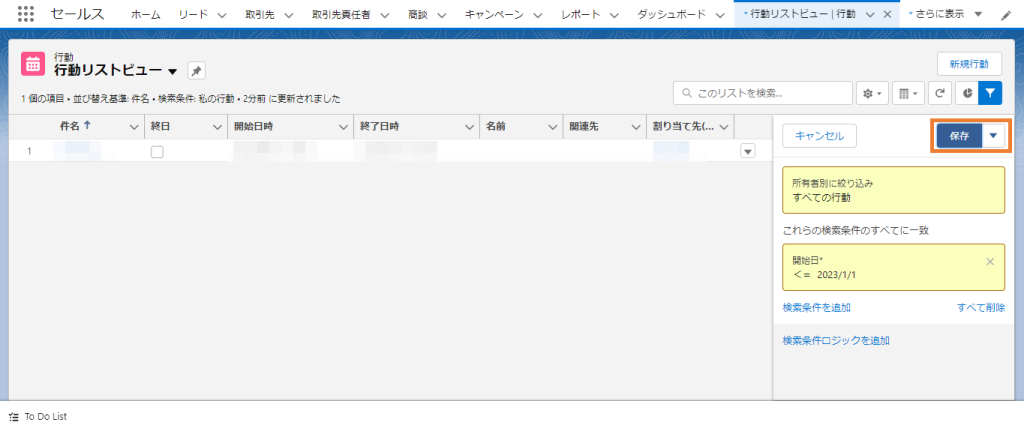Expand the 件名 column header menu
Image resolution: width=1024 pixels, height=431 pixels.
point(135,127)
